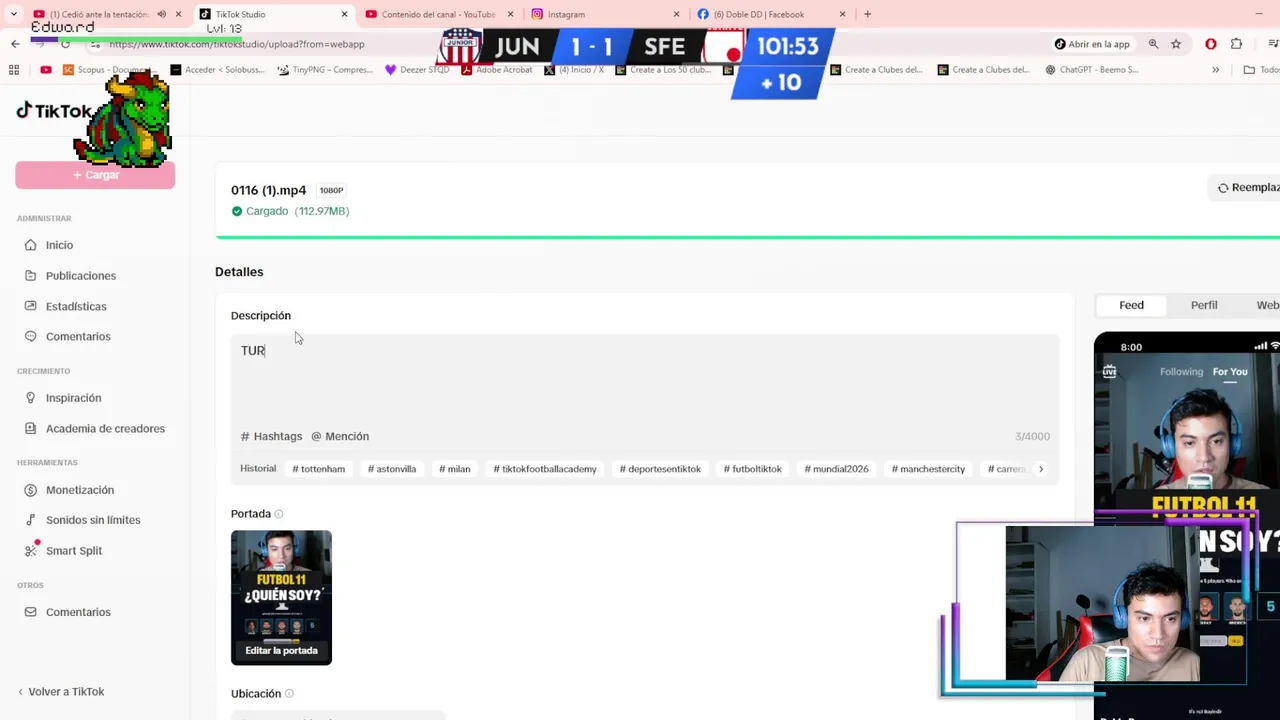Image resolution: width=1280 pixels, height=720 pixels.
Task: Select the milan hashtag chip
Action: (x=454, y=469)
